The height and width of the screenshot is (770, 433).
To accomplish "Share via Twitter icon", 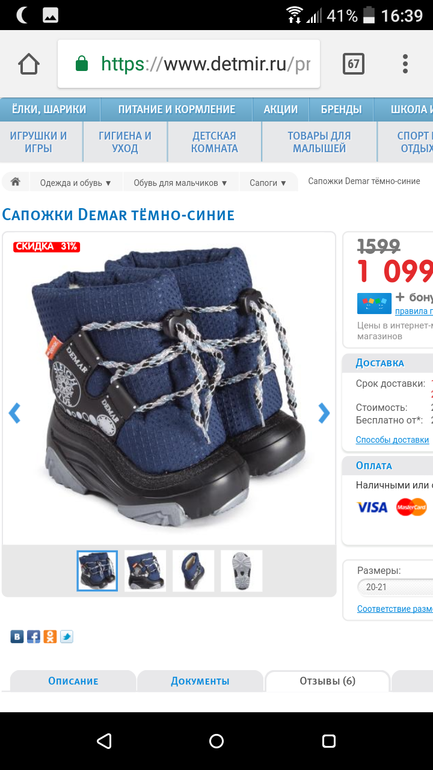I will pyautogui.click(x=66, y=637).
